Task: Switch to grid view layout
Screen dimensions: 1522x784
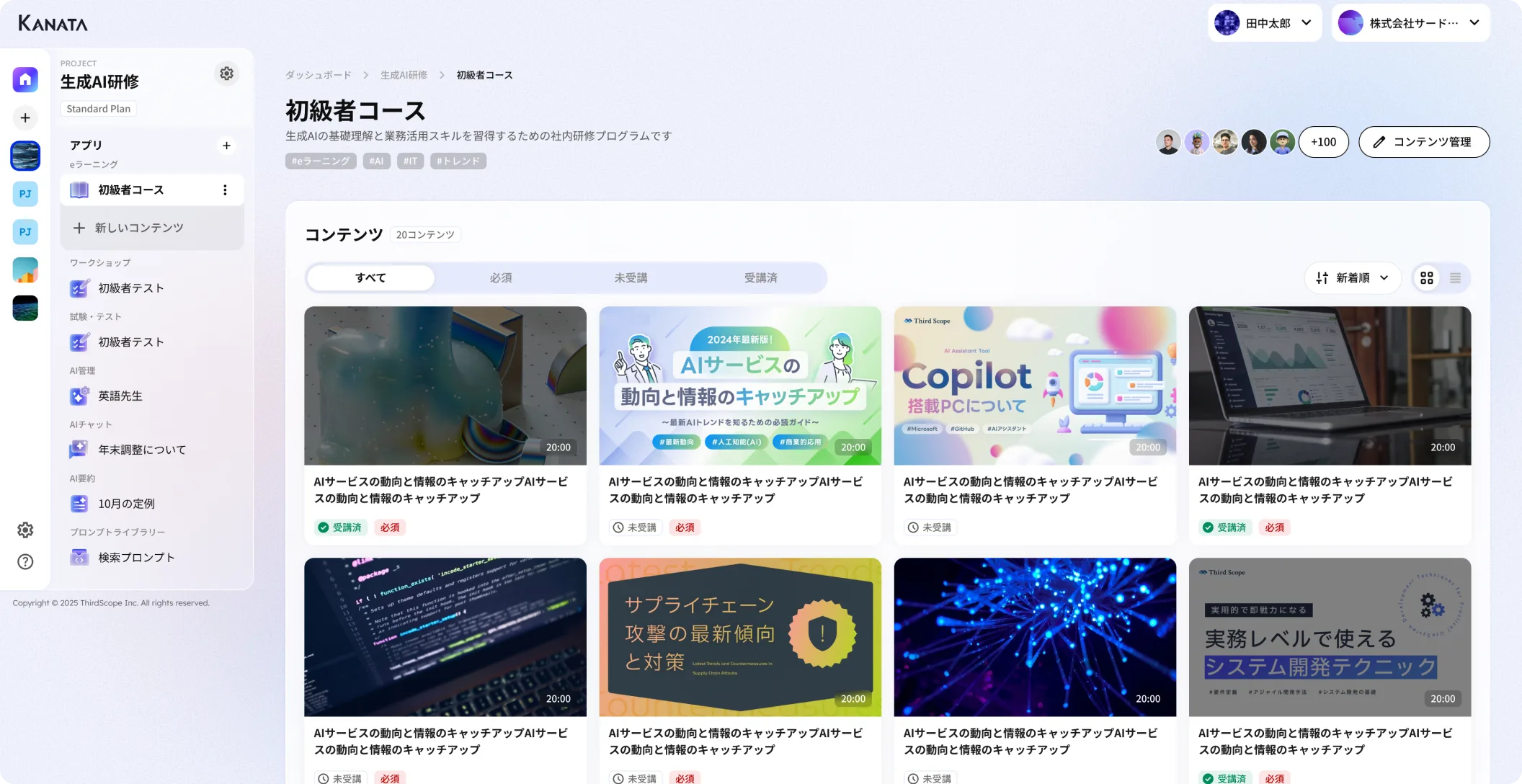Action: [x=1426, y=278]
